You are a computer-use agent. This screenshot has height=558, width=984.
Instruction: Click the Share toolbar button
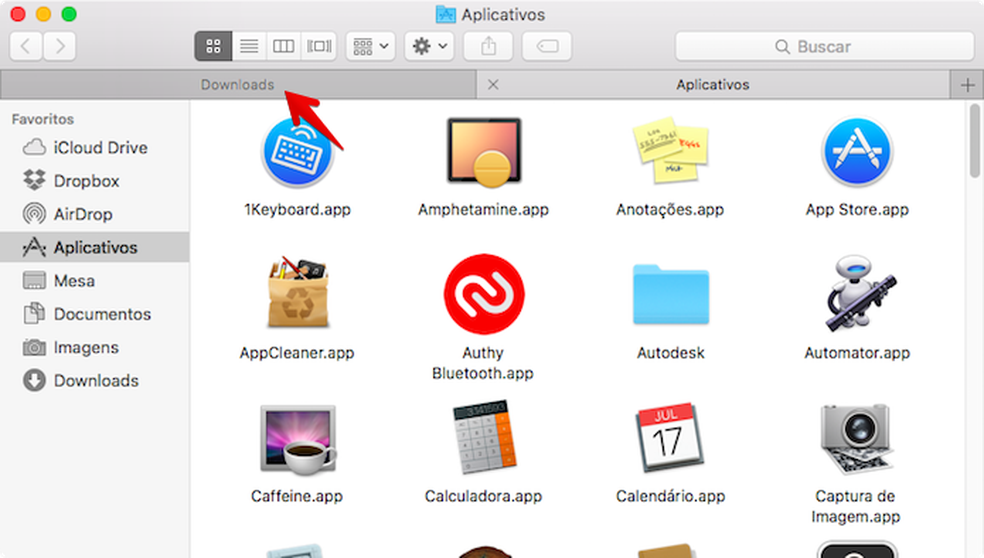(x=488, y=46)
